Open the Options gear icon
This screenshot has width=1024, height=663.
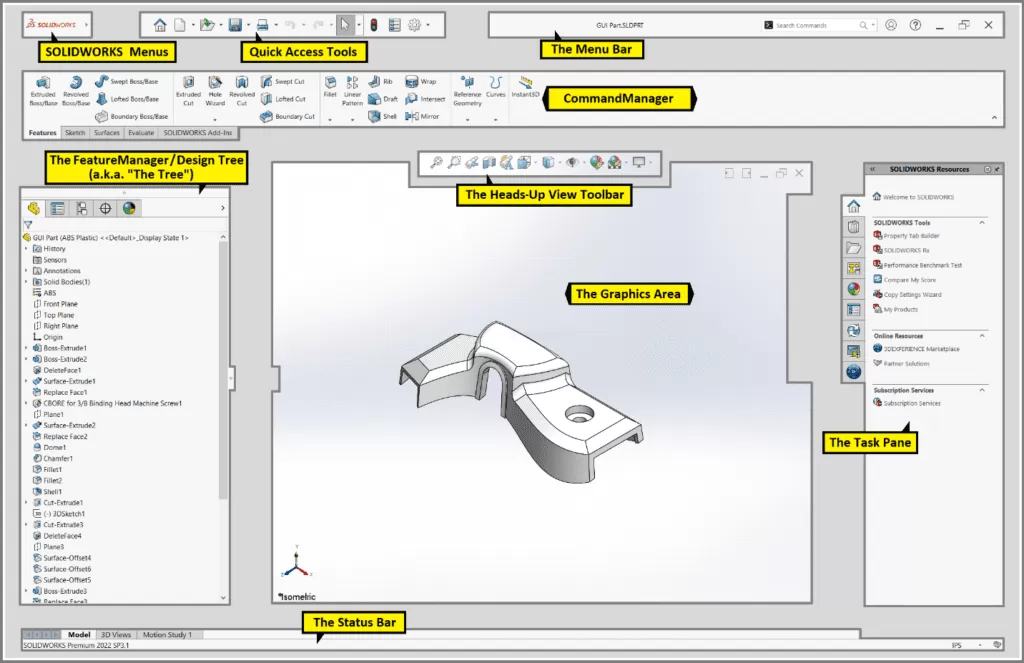[414, 25]
